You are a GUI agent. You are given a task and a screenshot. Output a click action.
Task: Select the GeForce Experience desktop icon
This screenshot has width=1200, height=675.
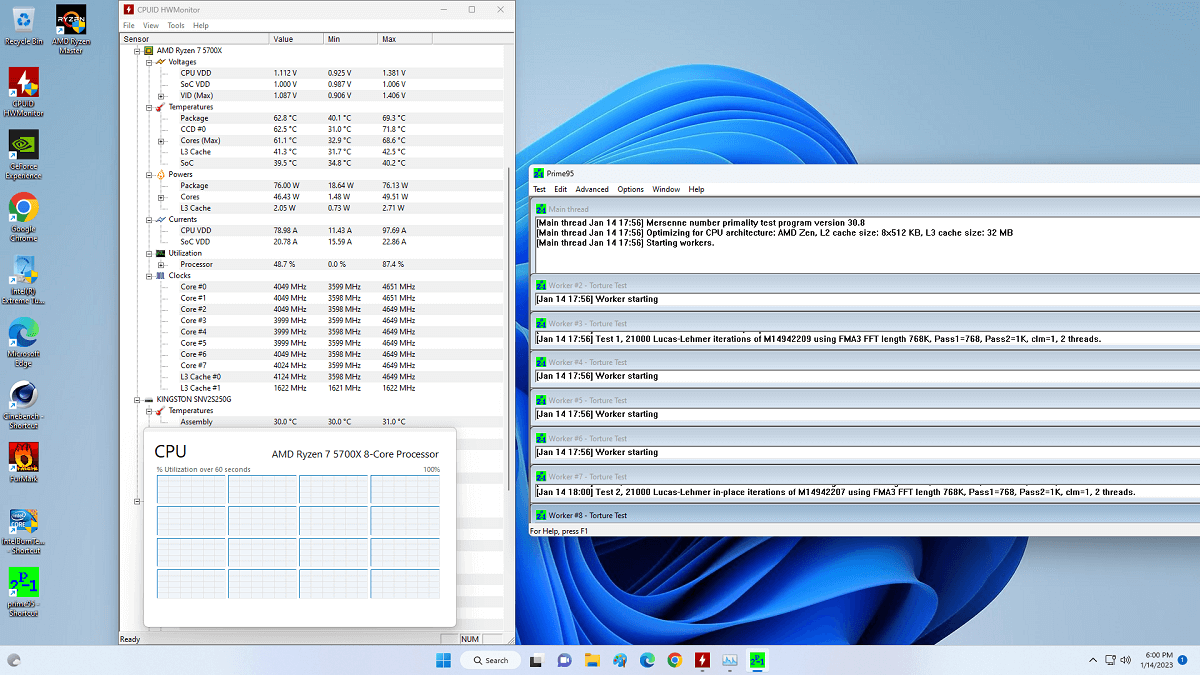click(x=23, y=155)
